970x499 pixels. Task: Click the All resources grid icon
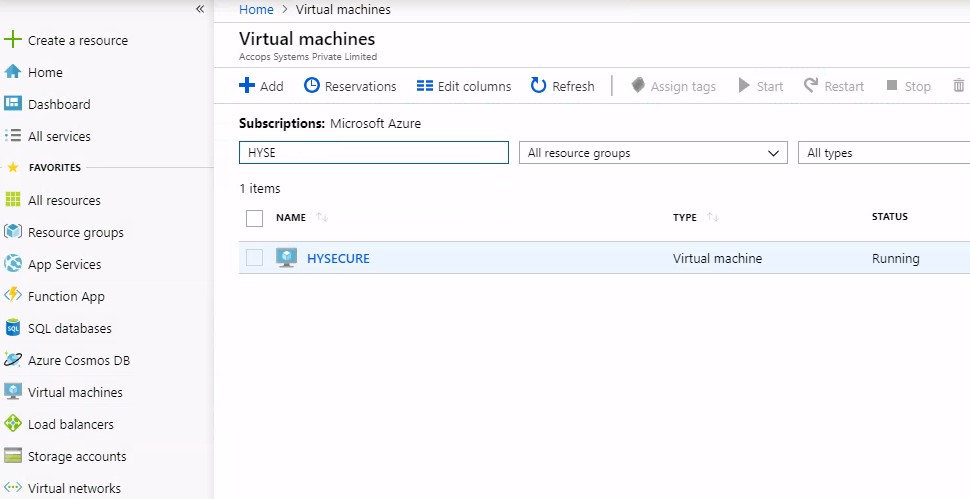click(12, 200)
